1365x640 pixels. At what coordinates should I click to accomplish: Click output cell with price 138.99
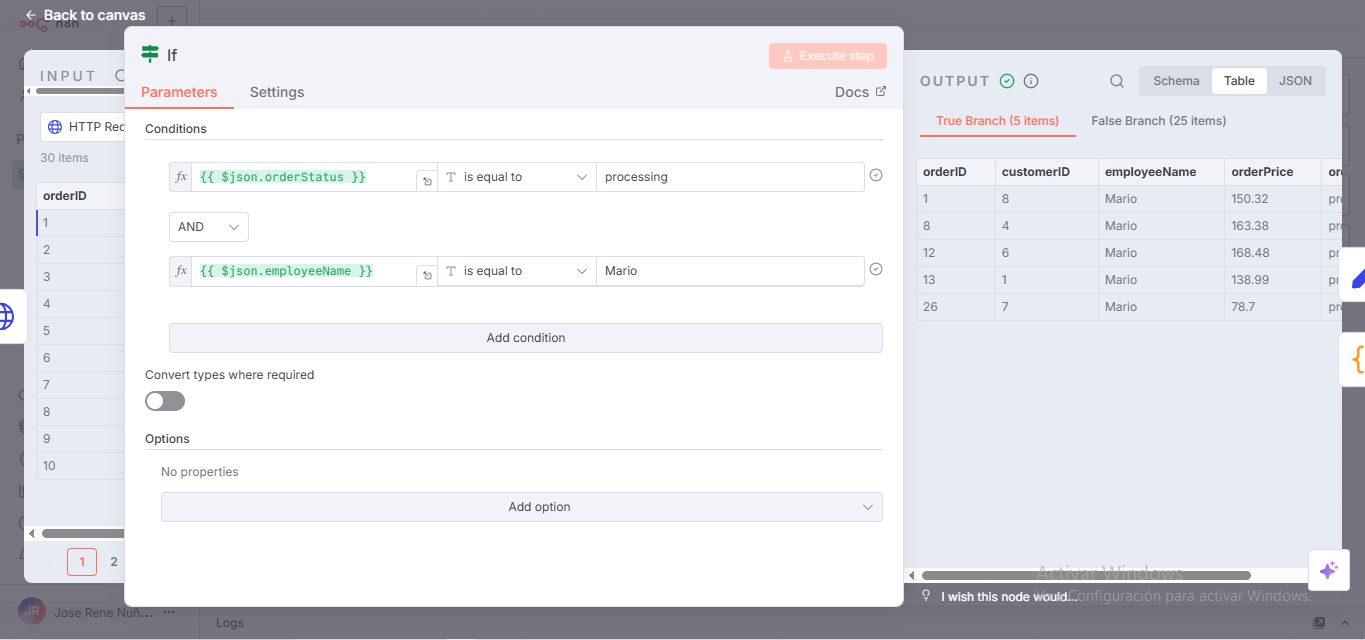pyautogui.click(x=1273, y=280)
